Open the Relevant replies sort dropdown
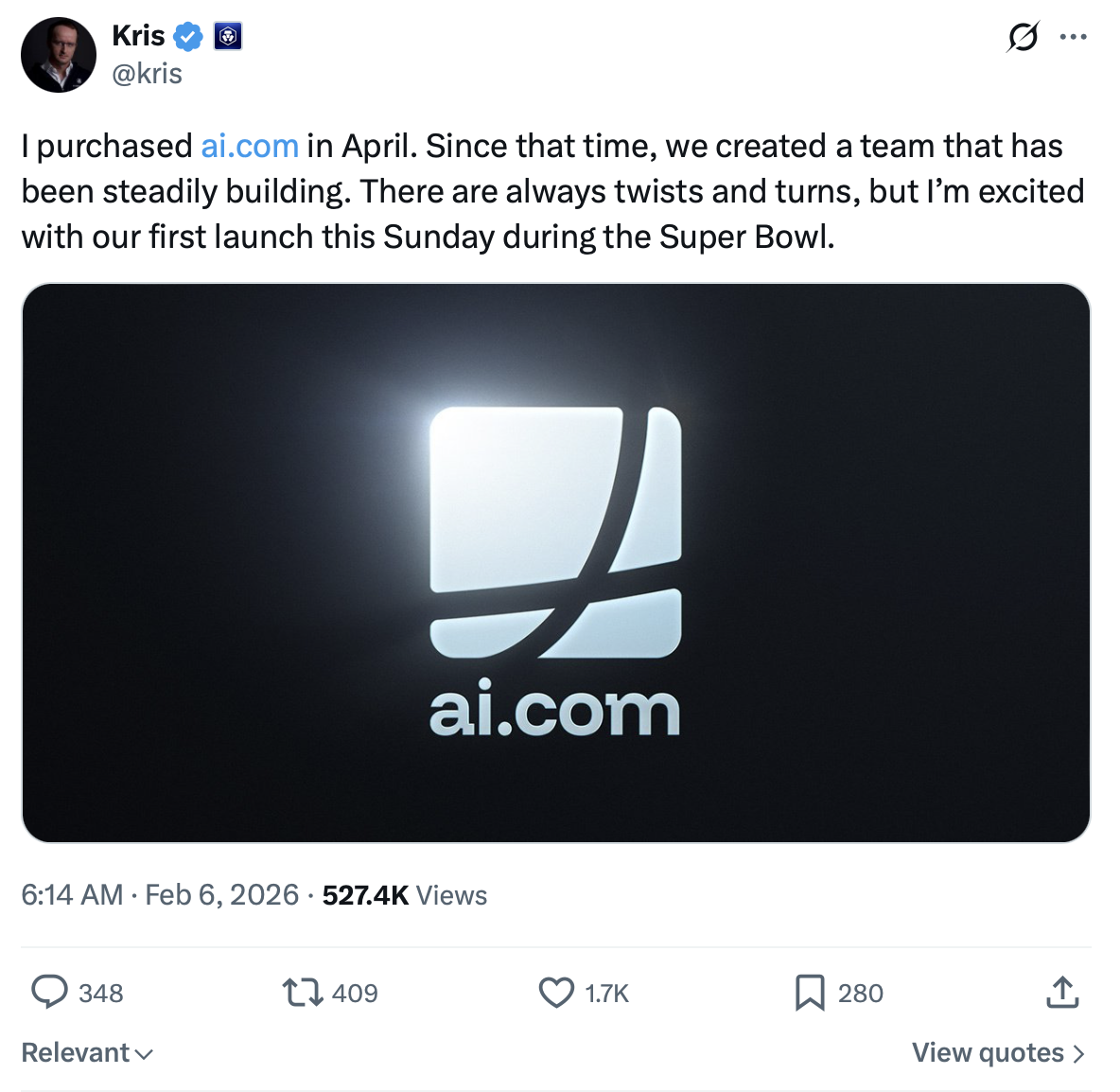1120x1092 pixels. [x=86, y=1052]
